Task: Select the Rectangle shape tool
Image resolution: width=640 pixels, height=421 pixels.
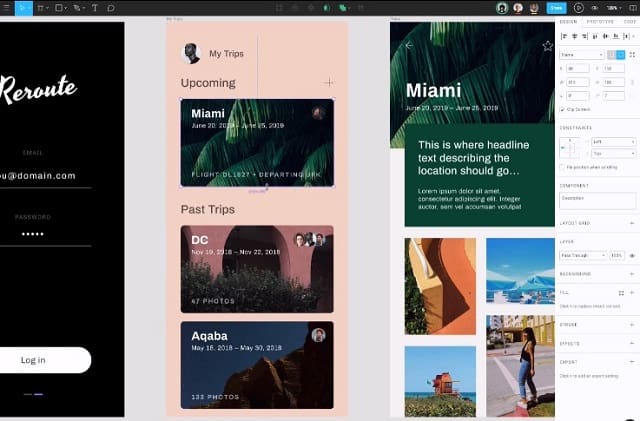Action: pos(59,8)
